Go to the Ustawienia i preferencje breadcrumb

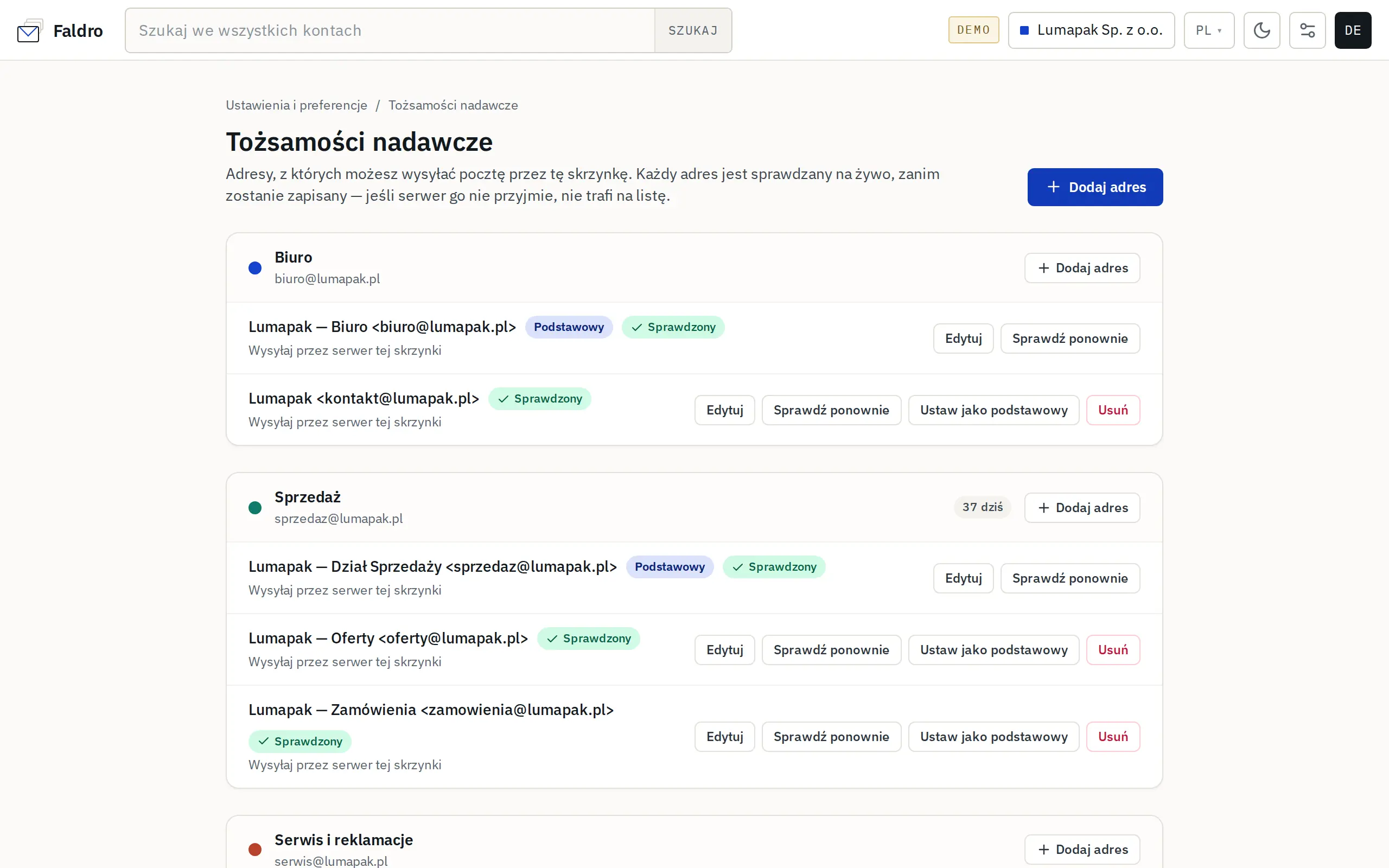296,105
